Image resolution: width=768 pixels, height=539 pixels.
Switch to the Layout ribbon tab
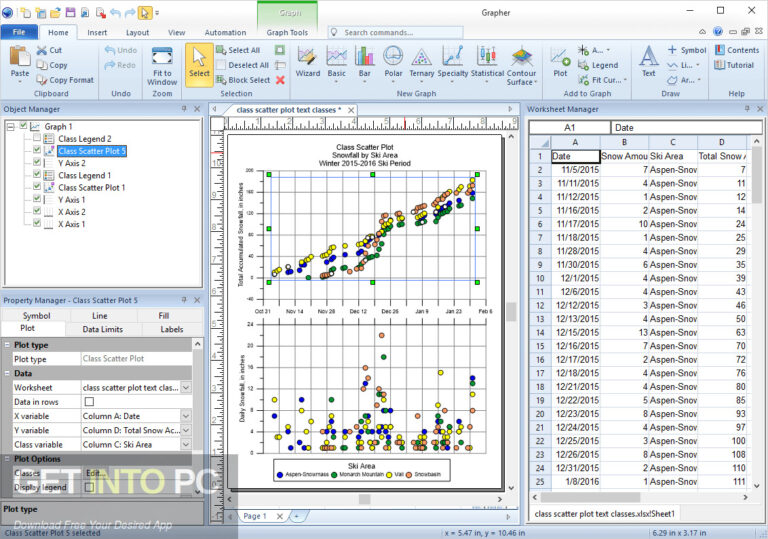pos(137,32)
